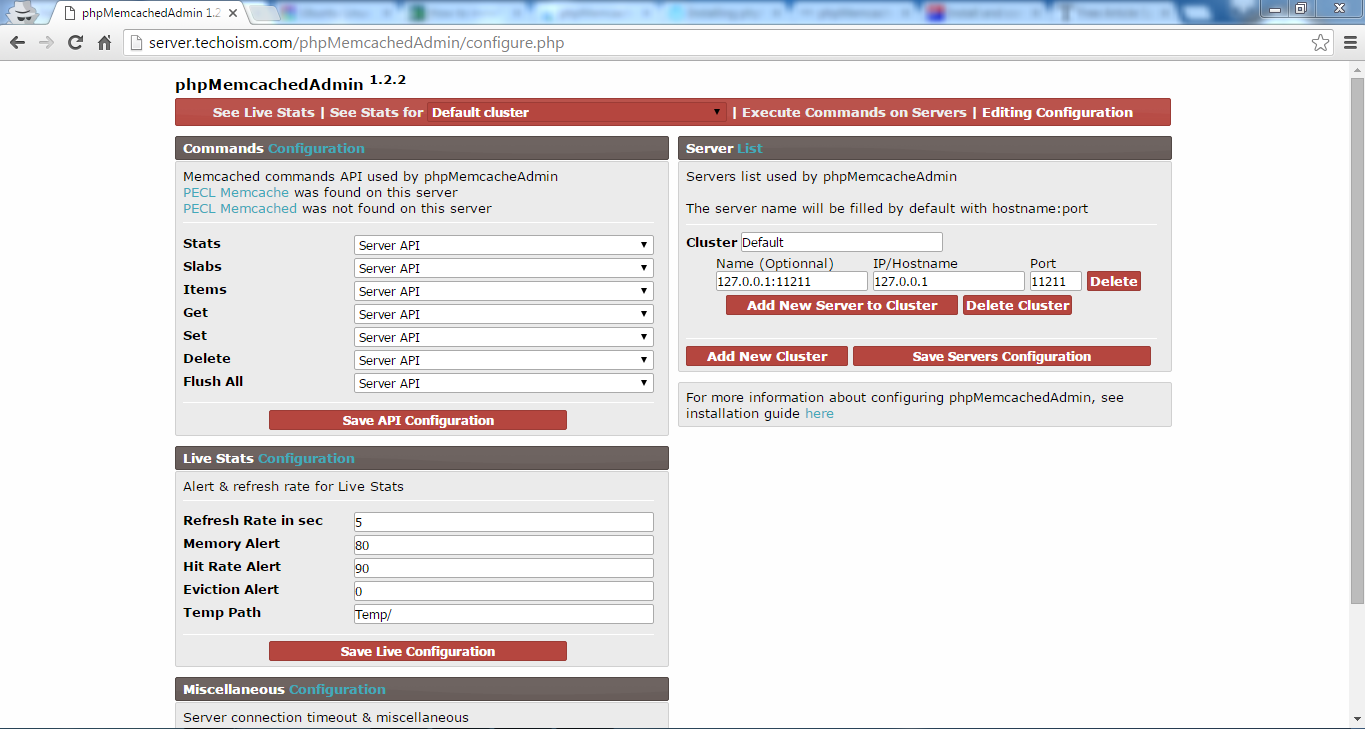
Task: Click Save API Configuration button
Action: (x=418, y=420)
